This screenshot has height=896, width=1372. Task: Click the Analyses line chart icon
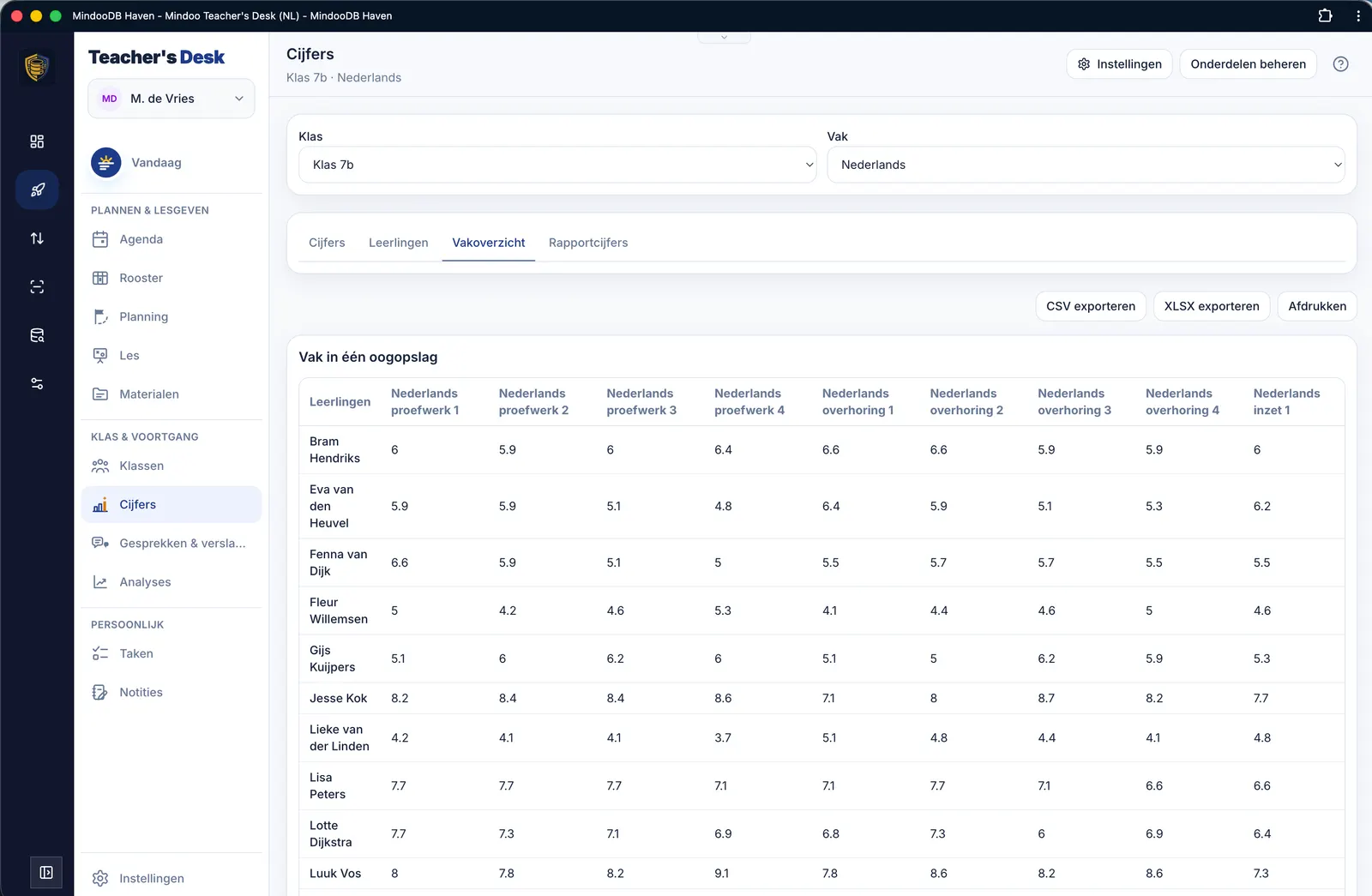100,582
